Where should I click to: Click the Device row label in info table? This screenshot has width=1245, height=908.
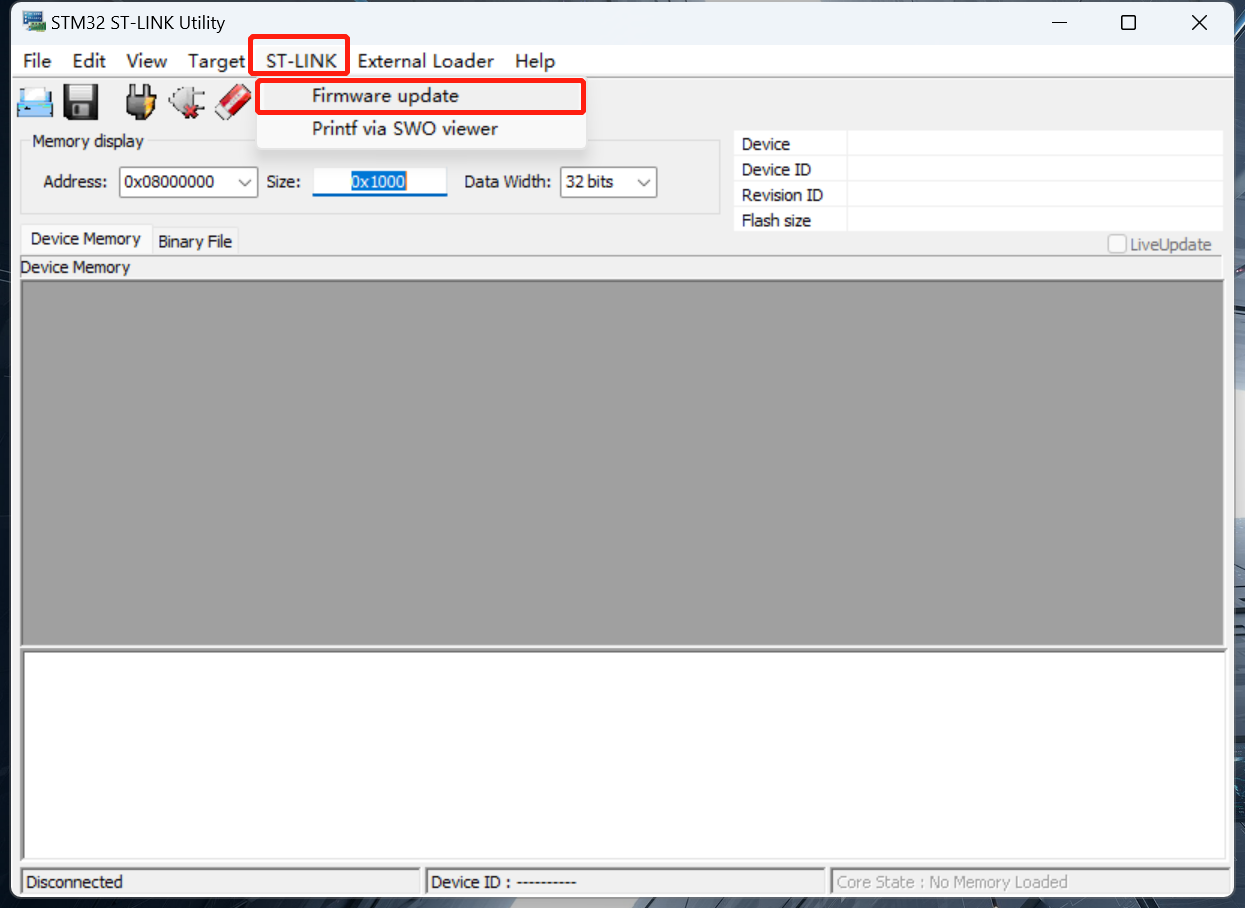pyautogui.click(x=766, y=144)
